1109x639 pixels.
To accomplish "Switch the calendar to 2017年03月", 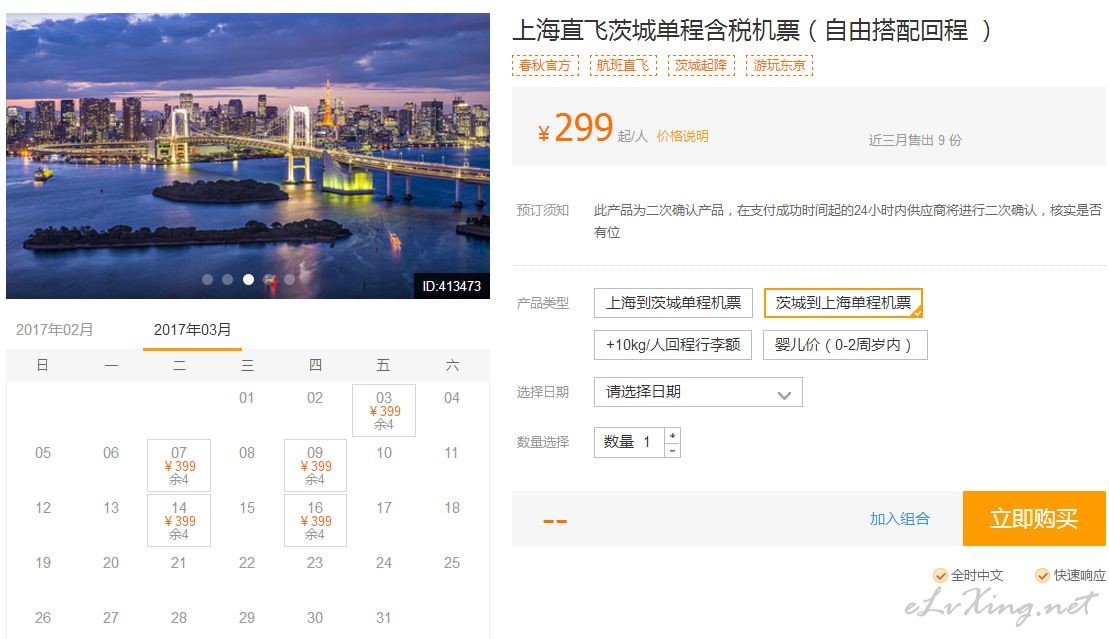I will click(192, 330).
